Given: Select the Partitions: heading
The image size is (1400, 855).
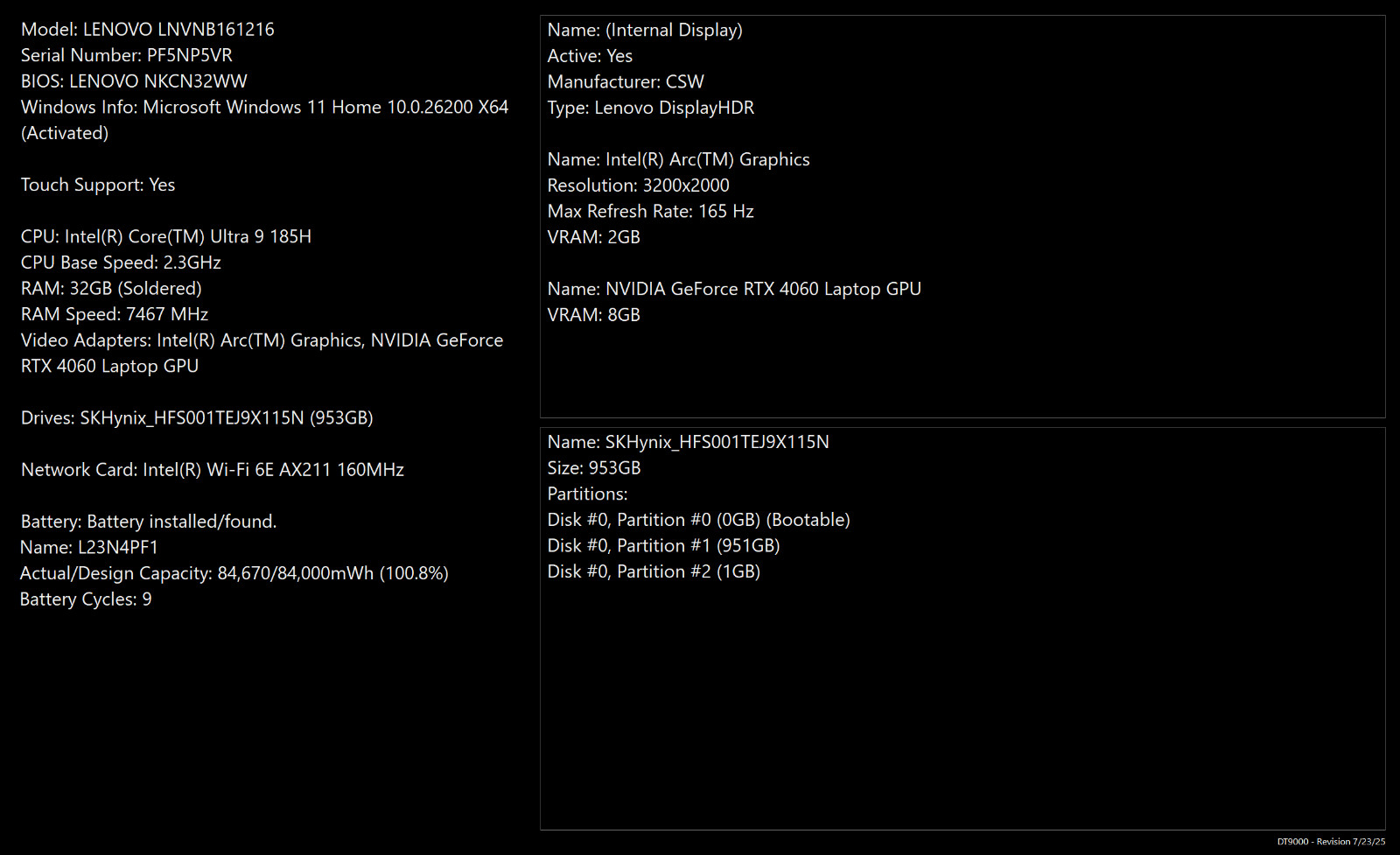Looking at the screenshot, I should tap(588, 494).
